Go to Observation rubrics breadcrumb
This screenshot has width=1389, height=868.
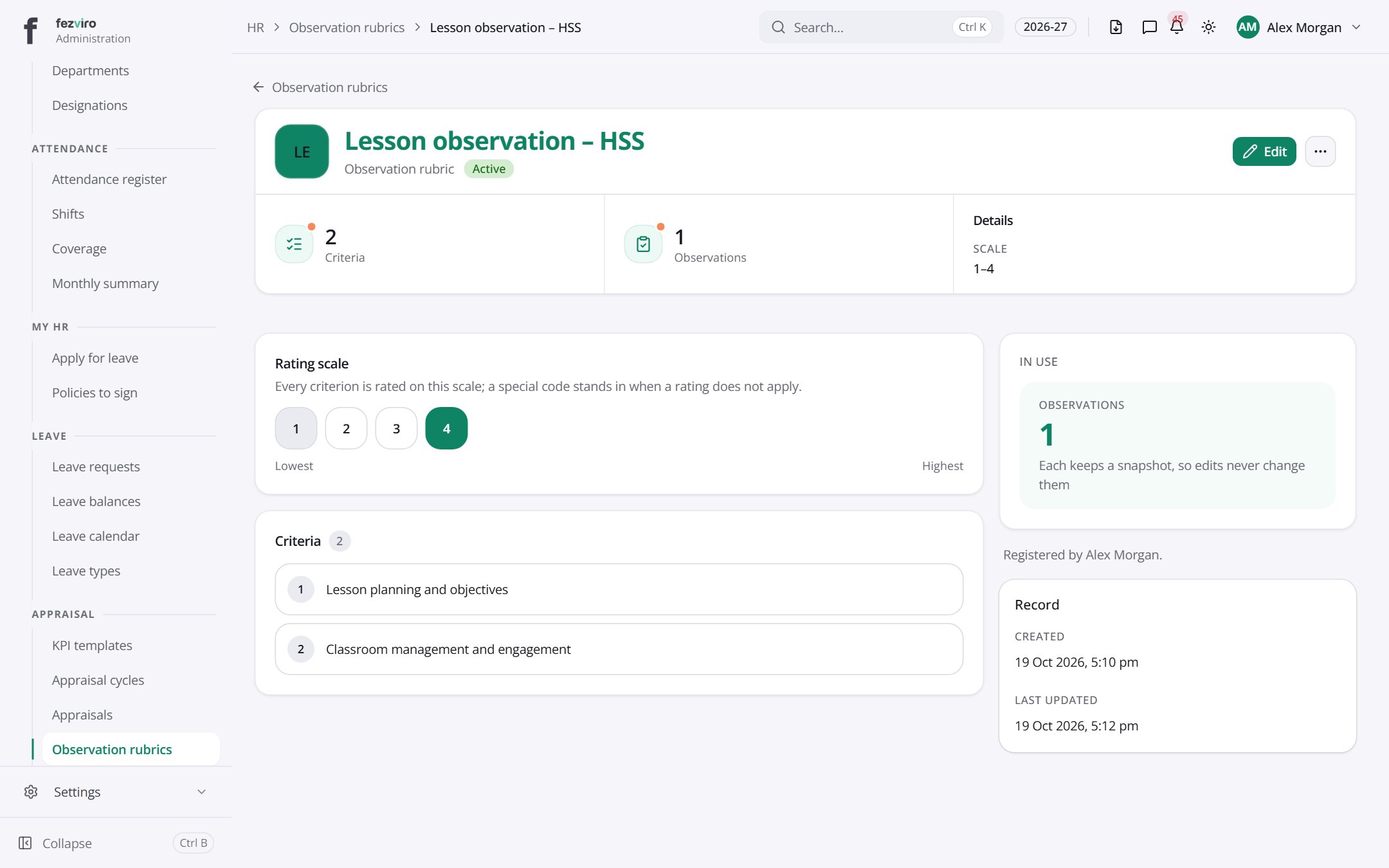click(347, 27)
